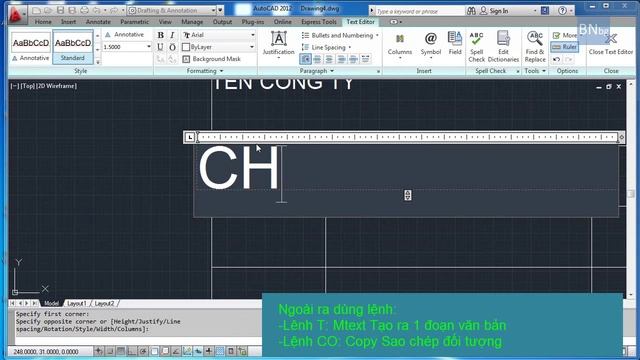Expand the Formatting panel

coord(204,71)
